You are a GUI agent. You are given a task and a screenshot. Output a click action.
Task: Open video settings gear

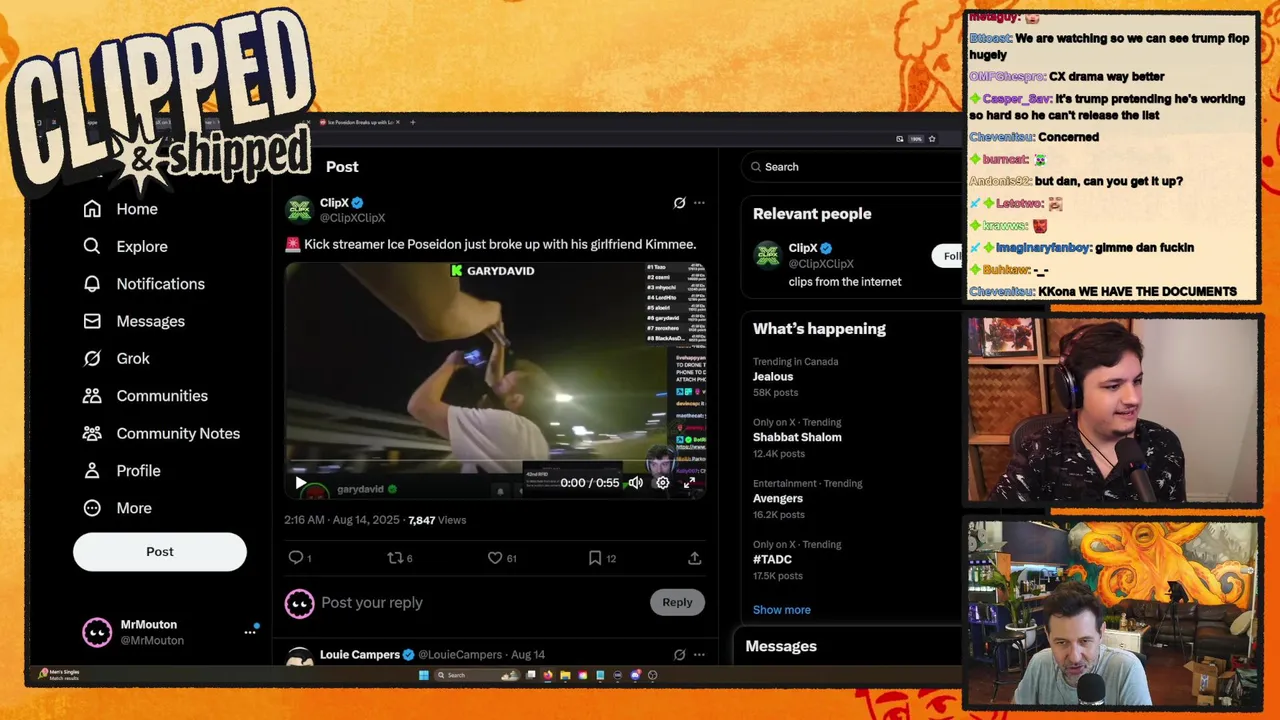(x=662, y=483)
